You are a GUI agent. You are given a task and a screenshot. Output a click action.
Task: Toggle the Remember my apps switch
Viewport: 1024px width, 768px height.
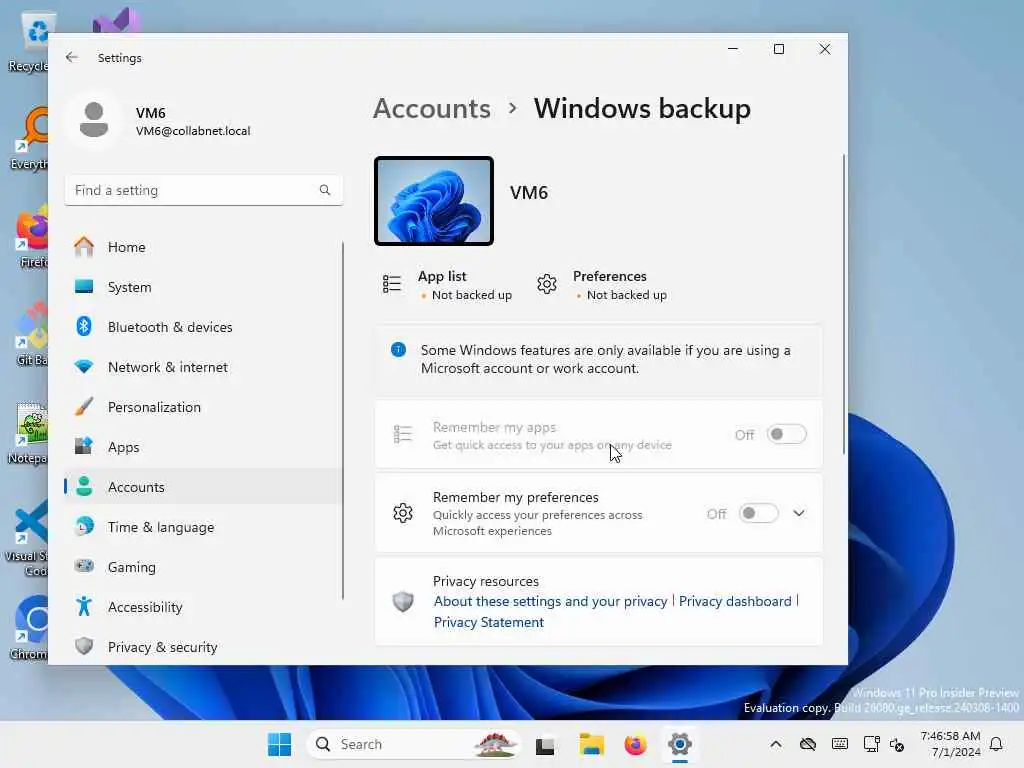tap(787, 434)
